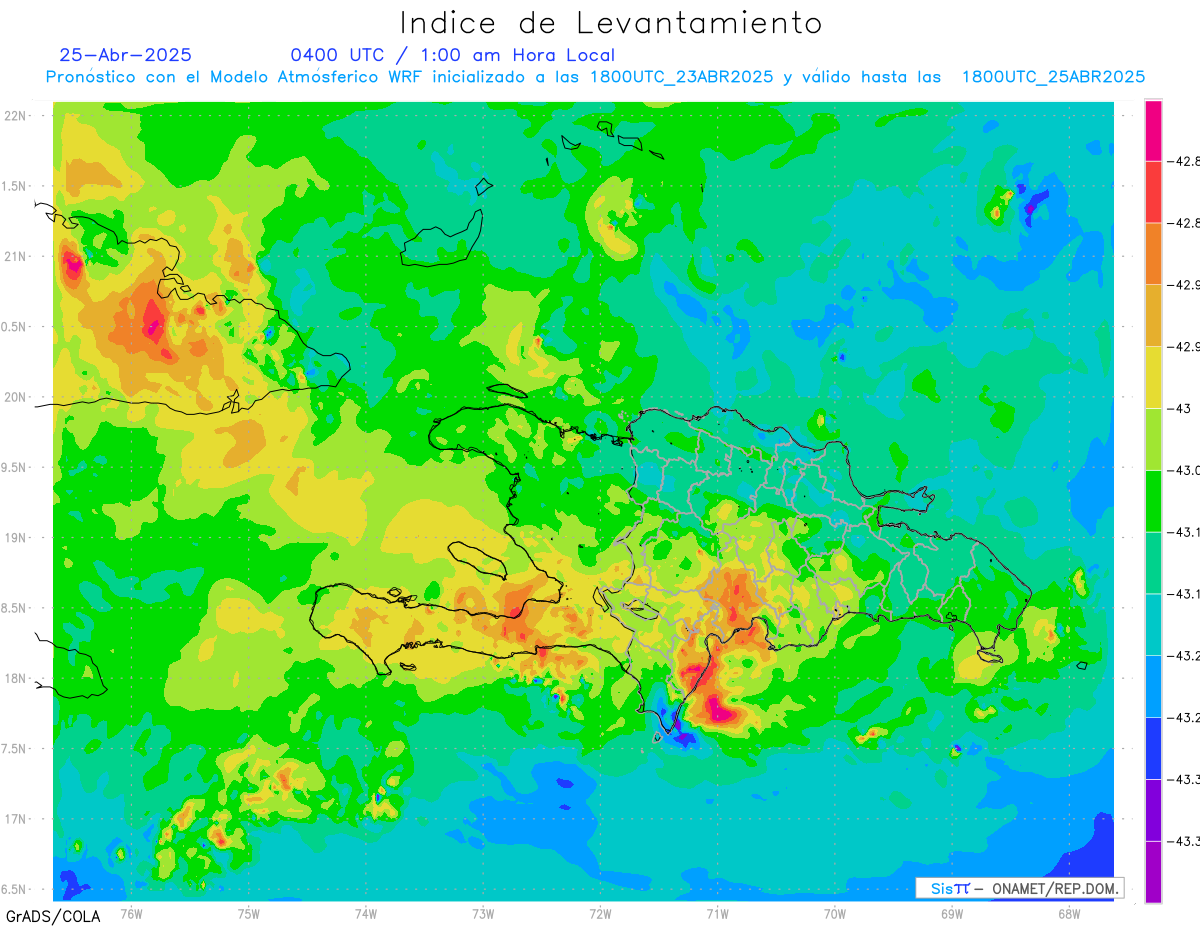Click the '74W' longitude axis label
1200x927 pixels.
366,913
